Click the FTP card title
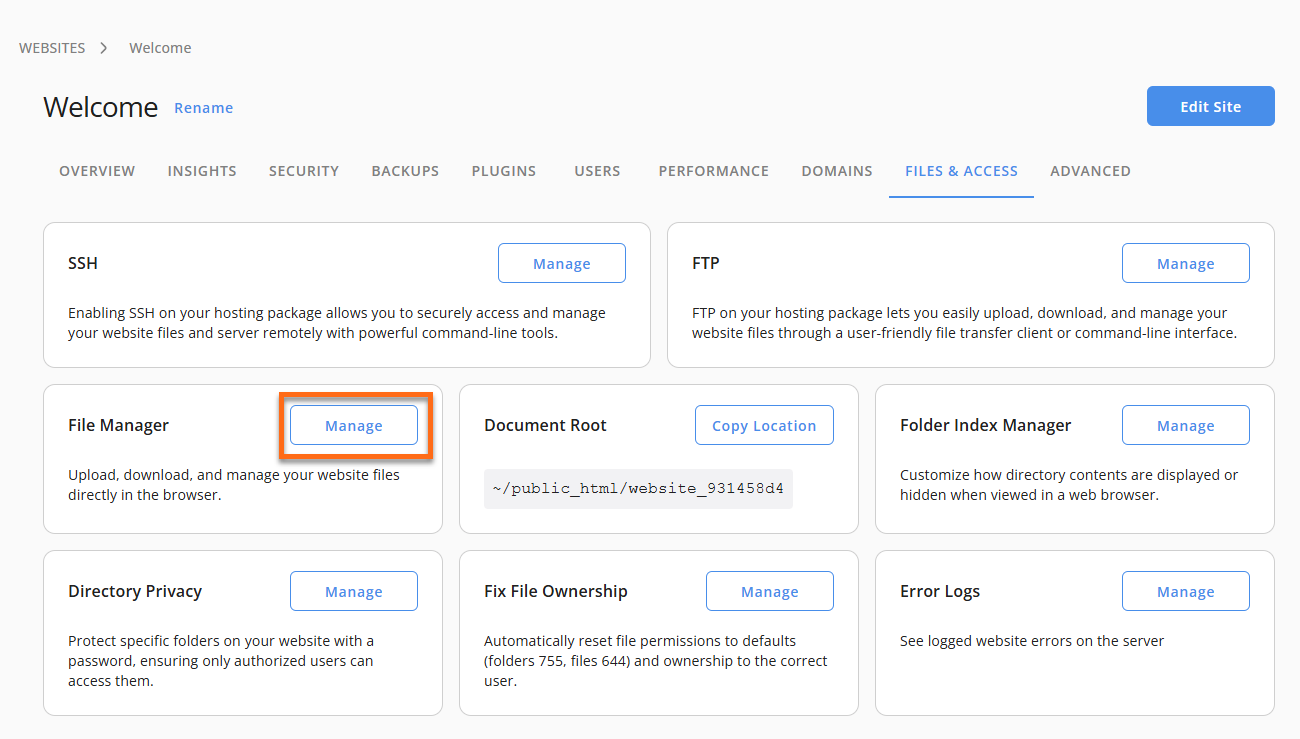The height and width of the screenshot is (739, 1300). [706, 264]
